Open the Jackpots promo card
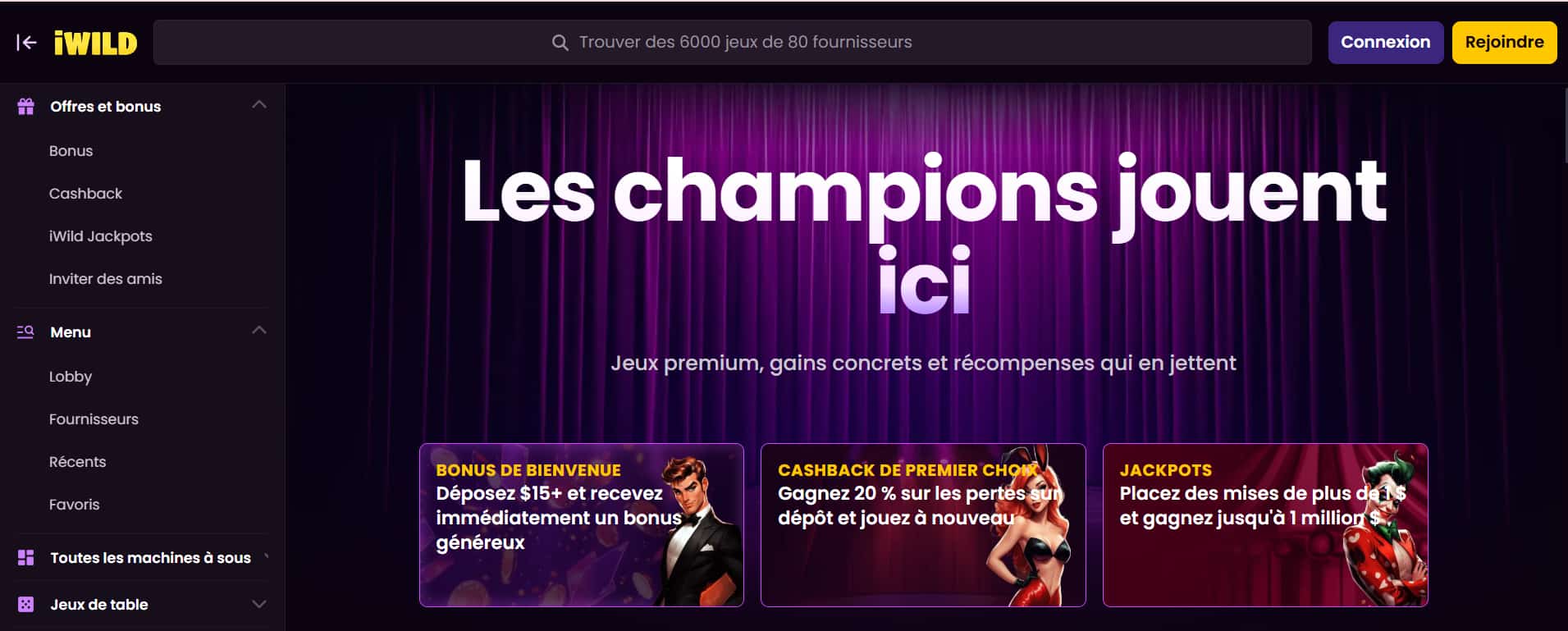Viewport: 1568px width, 631px height. pos(1265,525)
